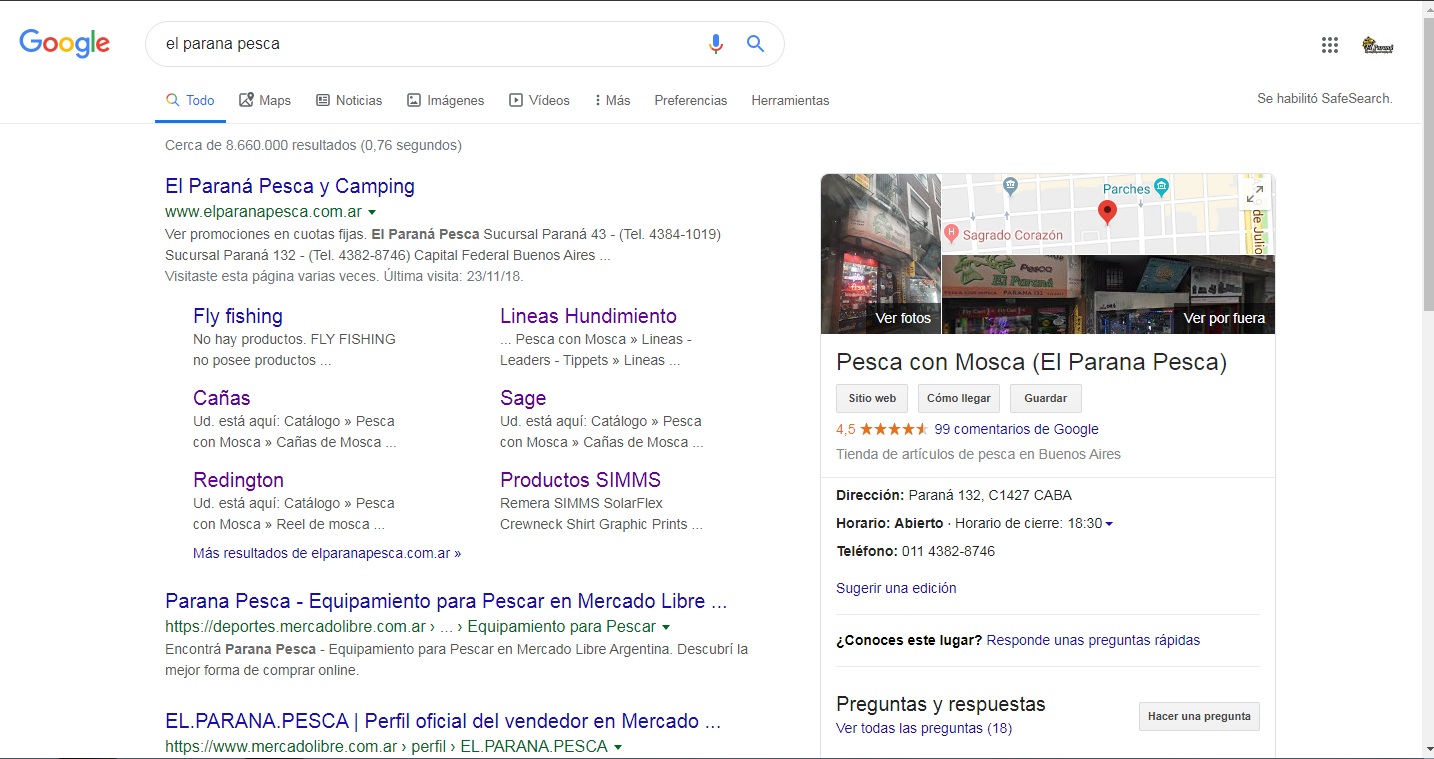Expand dropdown arrow after perfil EL.PARANA.PESCA URL
Image resolution: width=1434 pixels, height=759 pixels.
point(618,747)
